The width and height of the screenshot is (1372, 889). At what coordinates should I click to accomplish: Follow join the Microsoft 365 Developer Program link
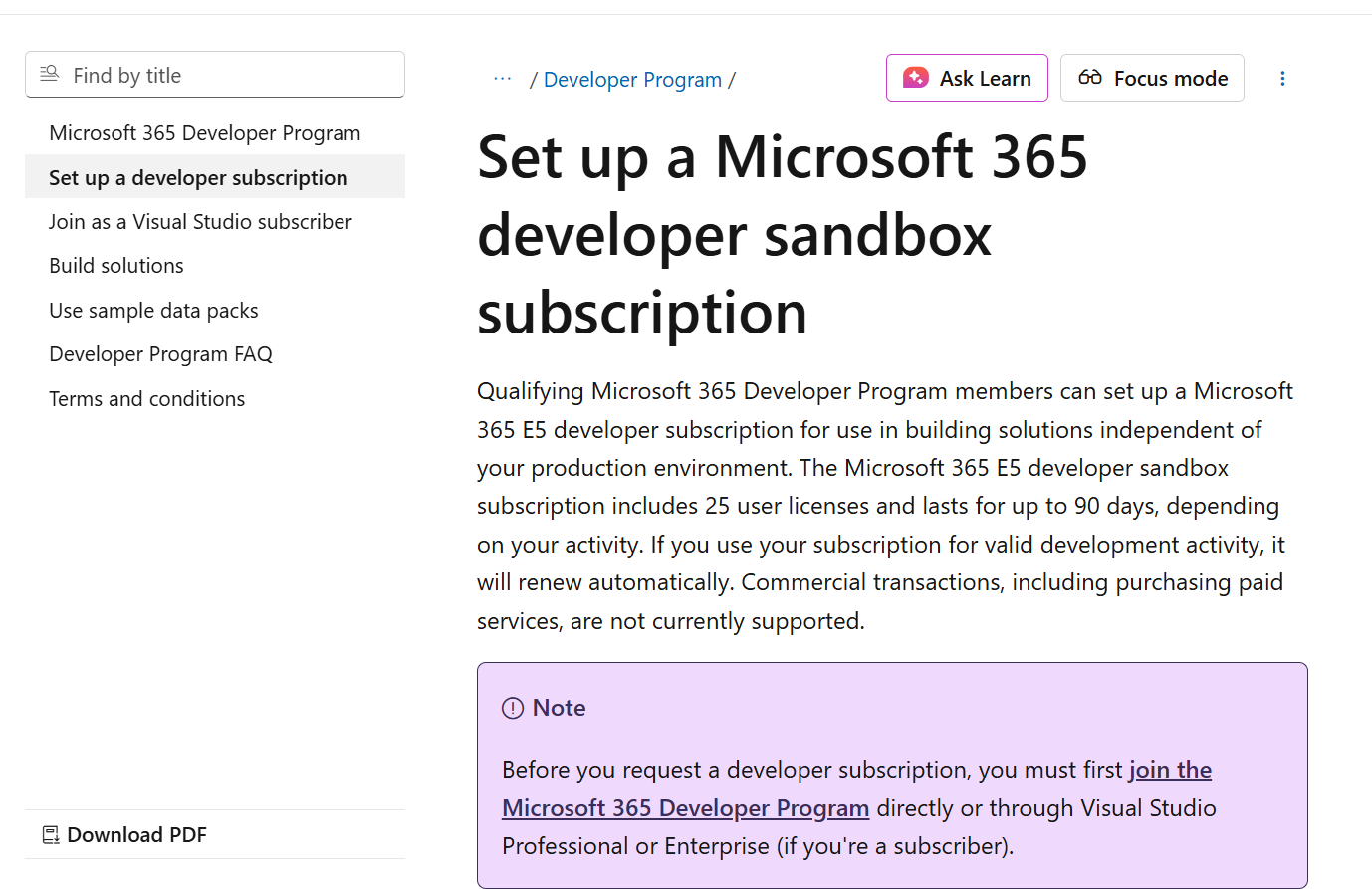686,807
